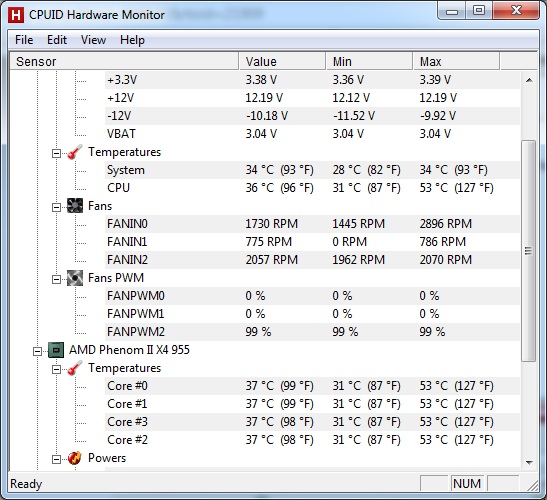Select the Fans PWM group label

click(x=116, y=278)
